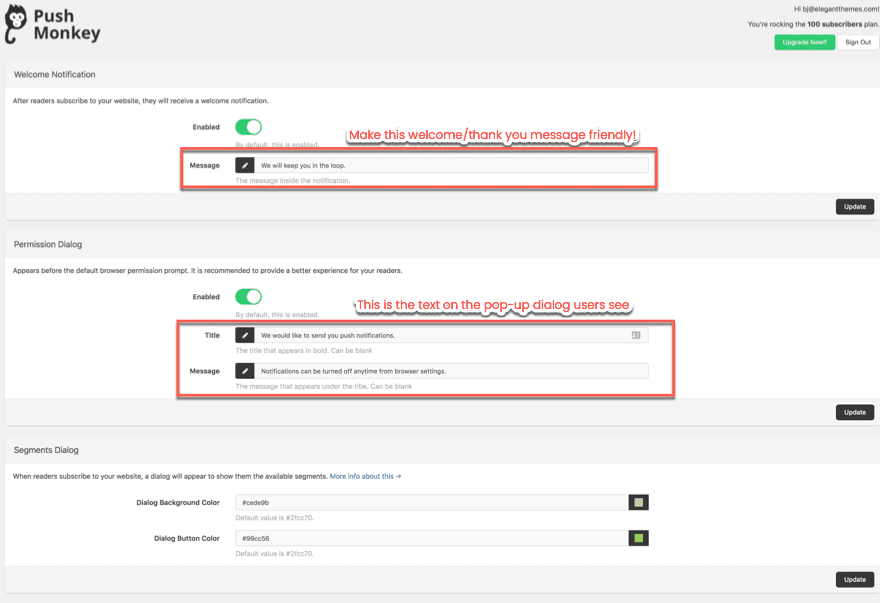Open the Dialog Button Color picker square
The width and height of the screenshot is (880, 603).
(638, 537)
